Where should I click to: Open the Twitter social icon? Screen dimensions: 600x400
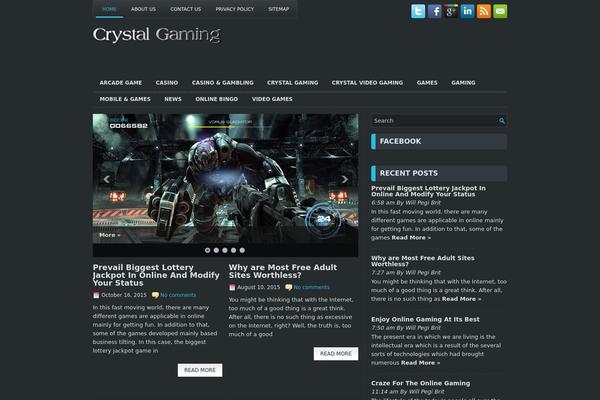click(418, 11)
